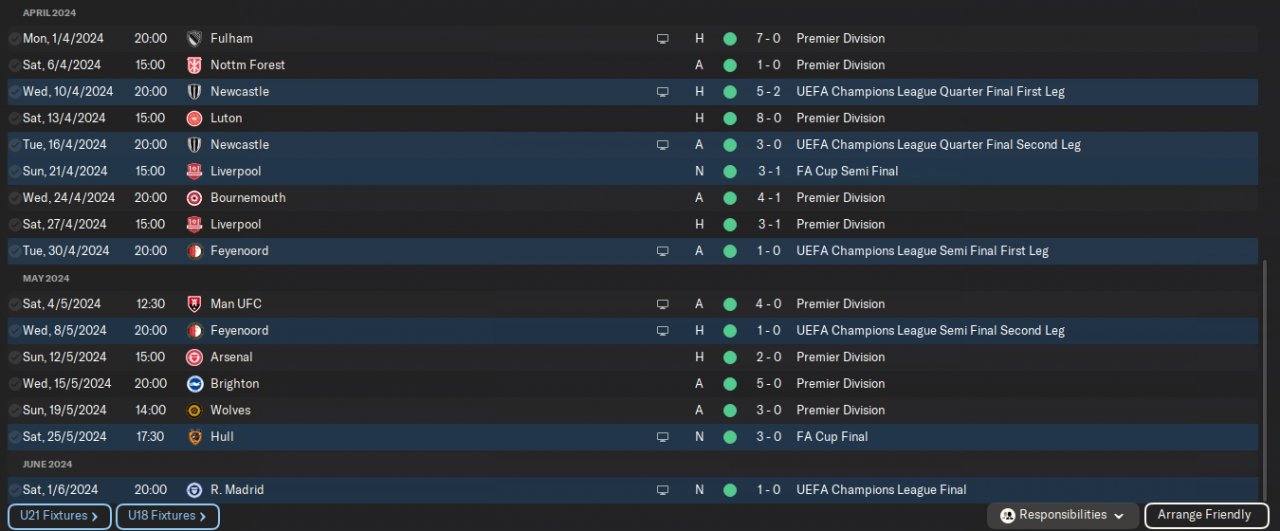This screenshot has height=531, width=1280.
Task: Open the U21 Fixtures page
Action: [59, 516]
